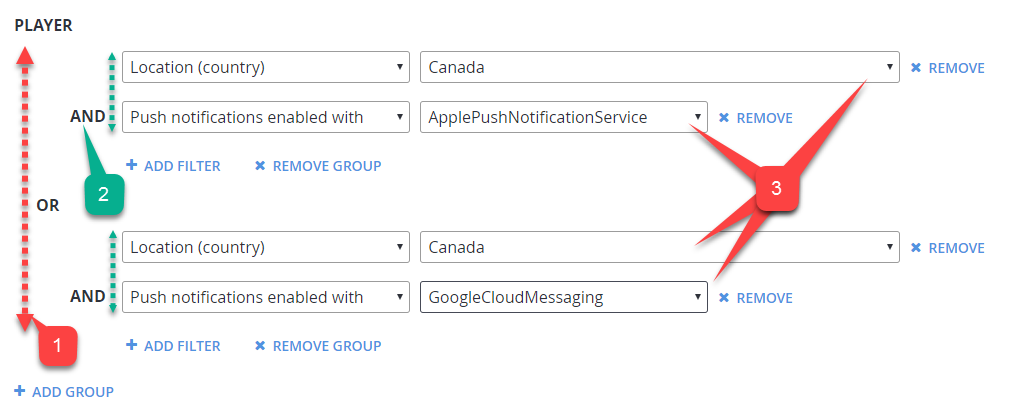Click the plus icon beside Add Group
This screenshot has width=1011, height=420.
tap(19, 392)
